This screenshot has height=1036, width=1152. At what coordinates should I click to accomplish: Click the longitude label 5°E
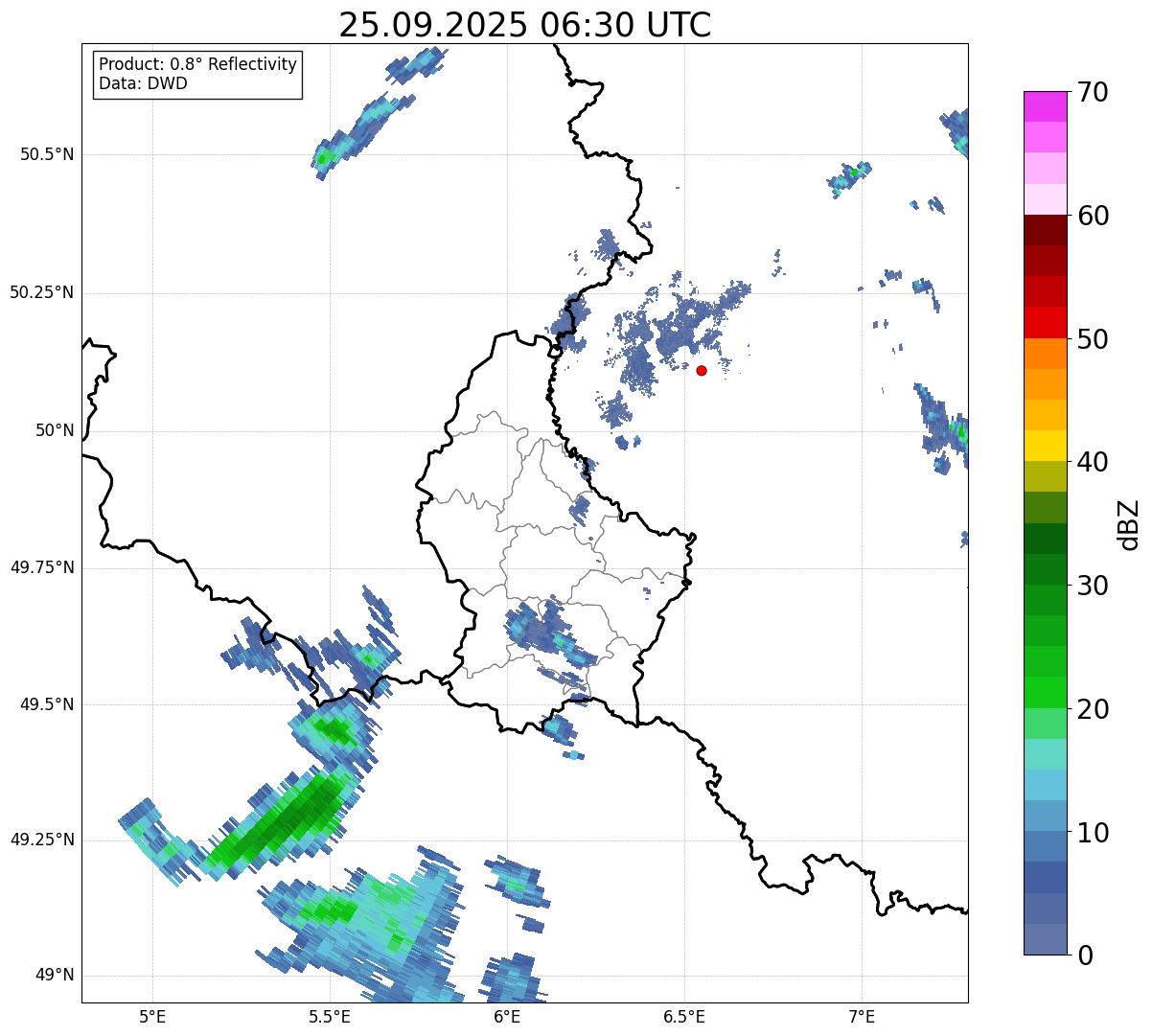click(x=152, y=1016)
